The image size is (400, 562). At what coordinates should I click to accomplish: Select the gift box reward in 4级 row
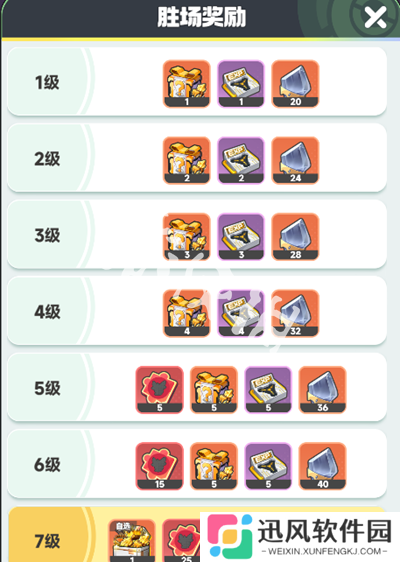pos(187,313)
